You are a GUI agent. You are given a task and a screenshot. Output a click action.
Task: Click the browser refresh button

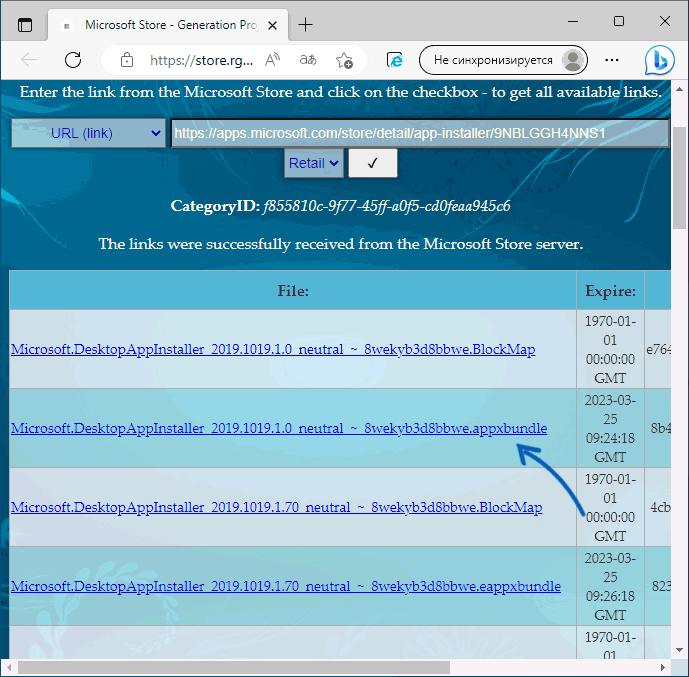(x=73, y=60)
